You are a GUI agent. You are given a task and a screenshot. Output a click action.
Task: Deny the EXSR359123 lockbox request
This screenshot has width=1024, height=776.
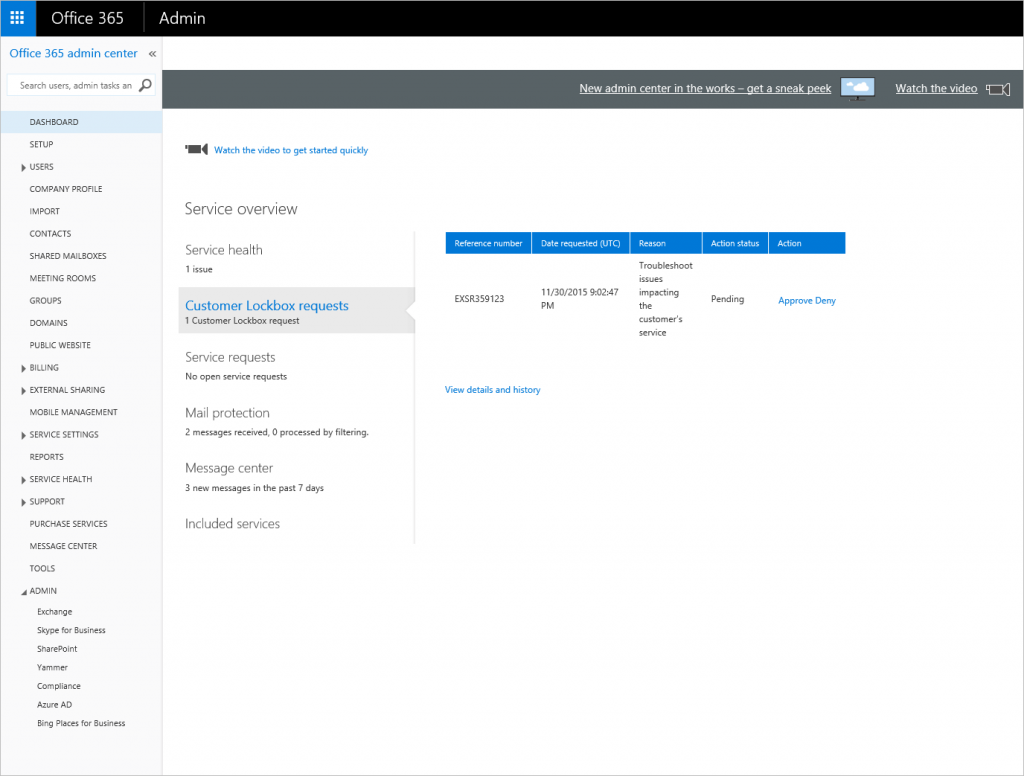(825, 301)
